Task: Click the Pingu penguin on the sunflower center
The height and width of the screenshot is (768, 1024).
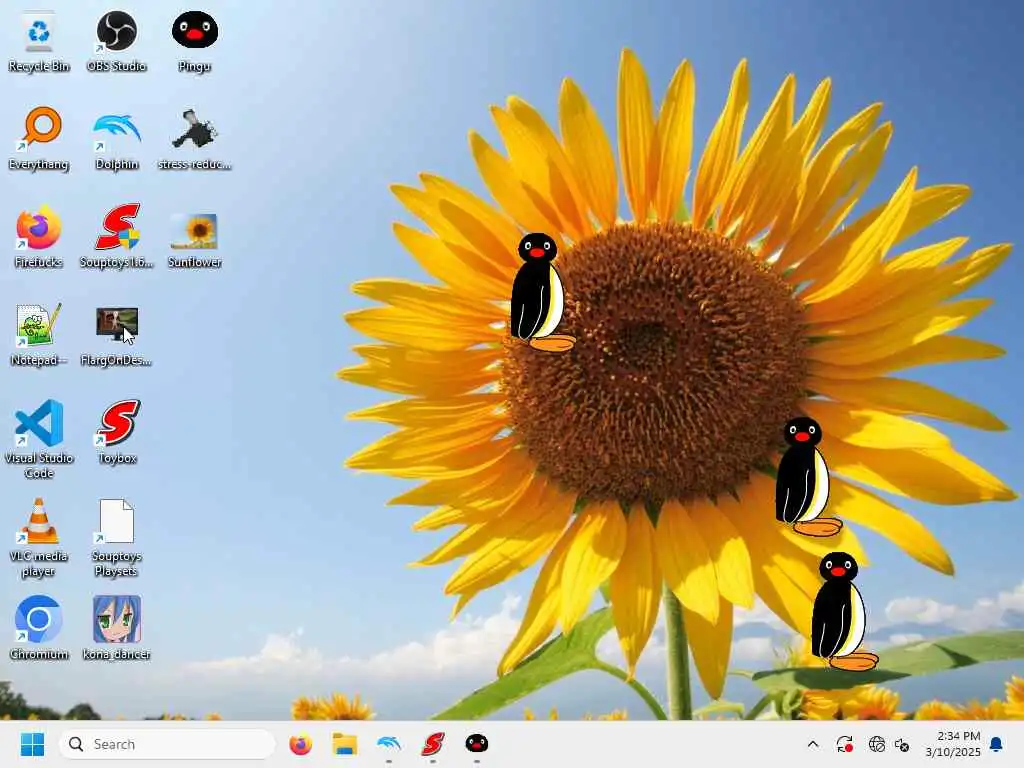Action: tap(541, 293)
